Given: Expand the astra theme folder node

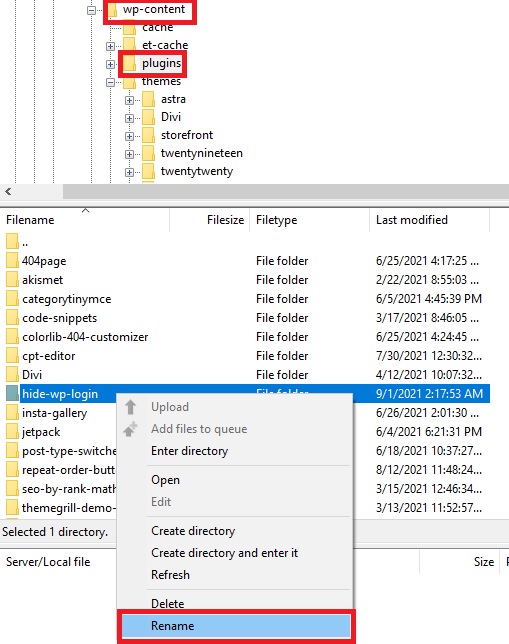Looking at the screenshot, I should (129, 100).
